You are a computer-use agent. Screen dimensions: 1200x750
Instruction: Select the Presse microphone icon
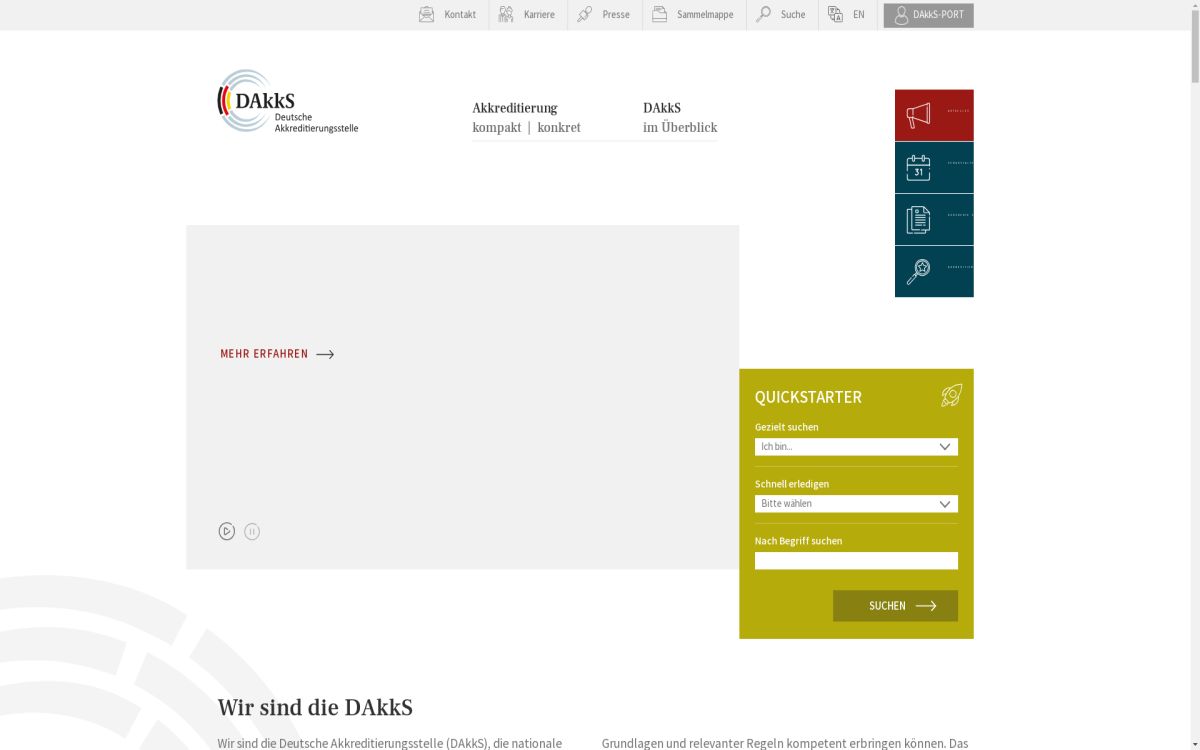[585, 14]
